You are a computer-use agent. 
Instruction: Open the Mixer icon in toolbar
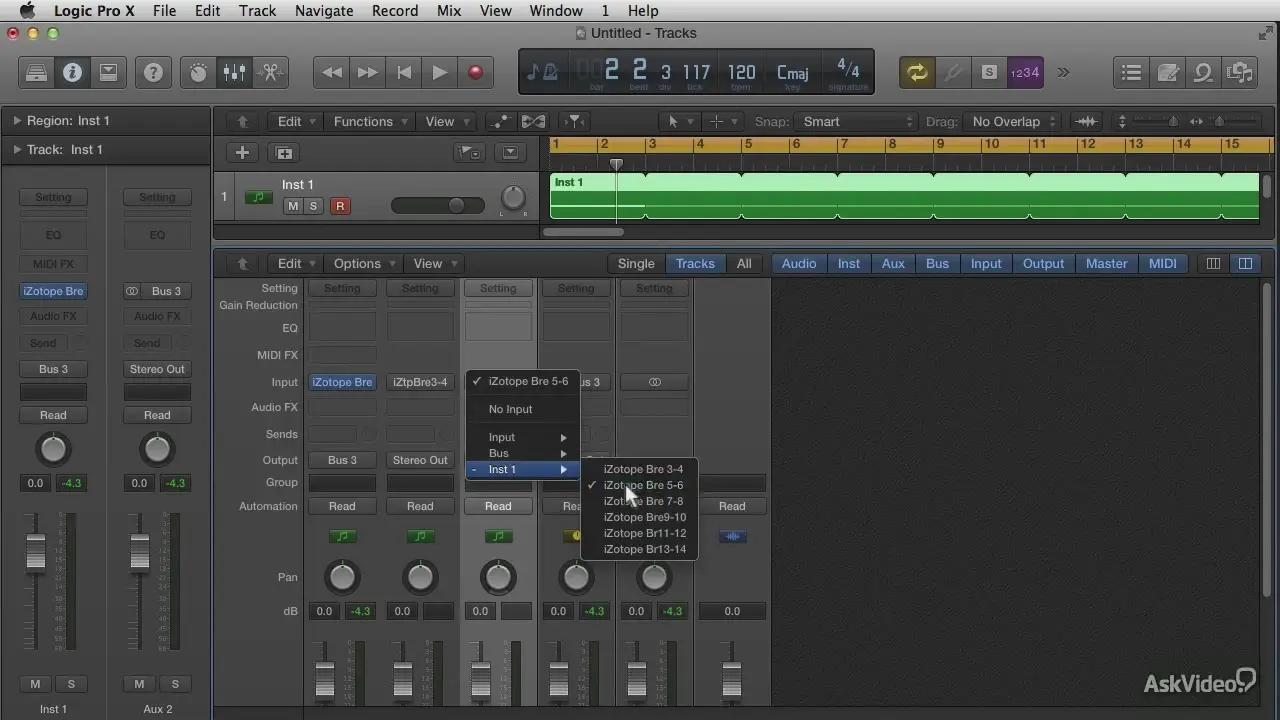click(x=234, y=73)
